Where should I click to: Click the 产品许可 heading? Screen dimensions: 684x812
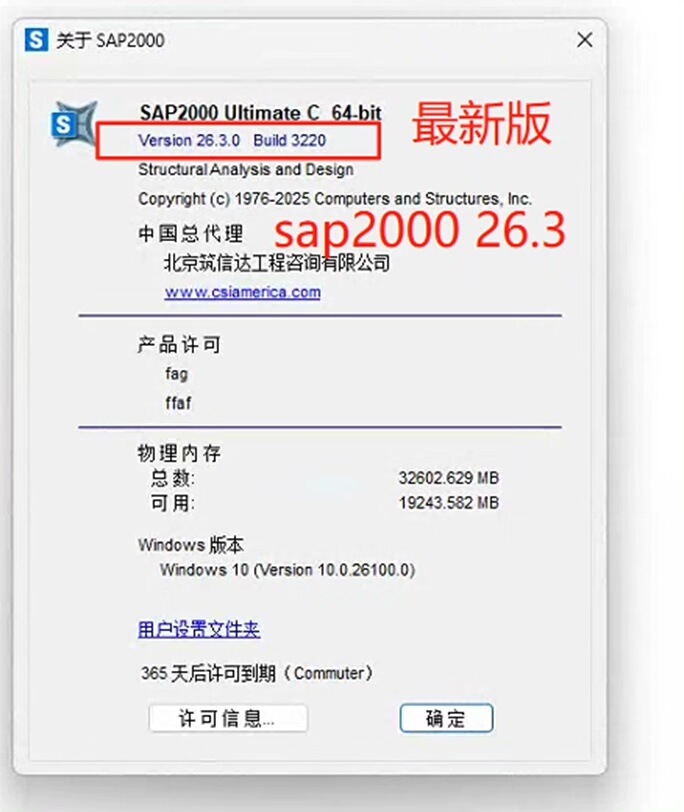[179, 344]
